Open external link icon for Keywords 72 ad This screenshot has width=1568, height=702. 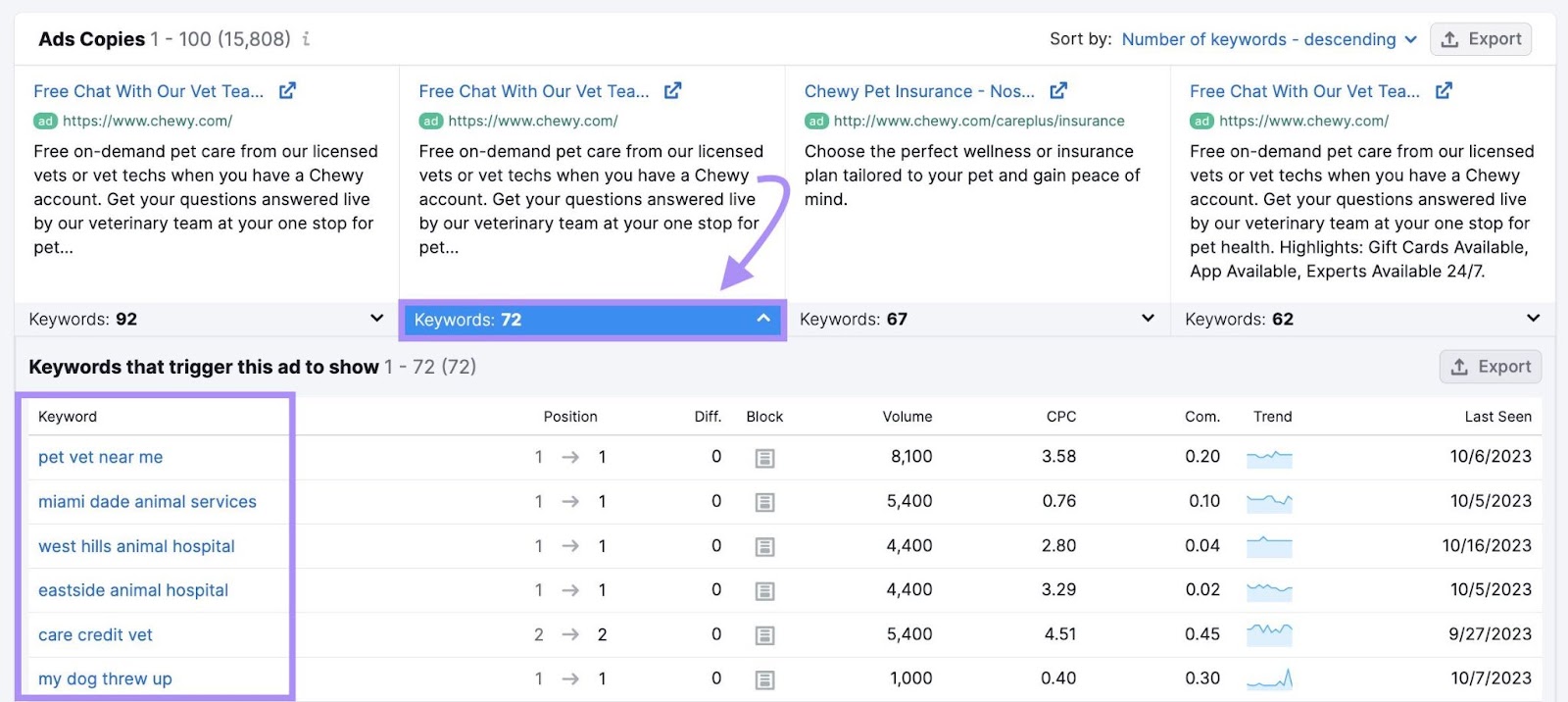tap(672, 91)
